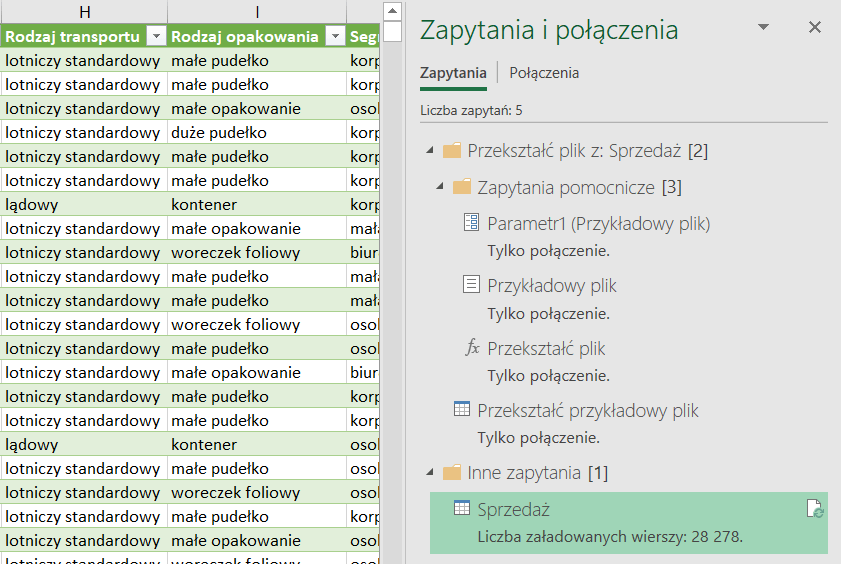The image size is (841, 564).
Task: Switch to the Połączenia tab
Action: [544, 73]
